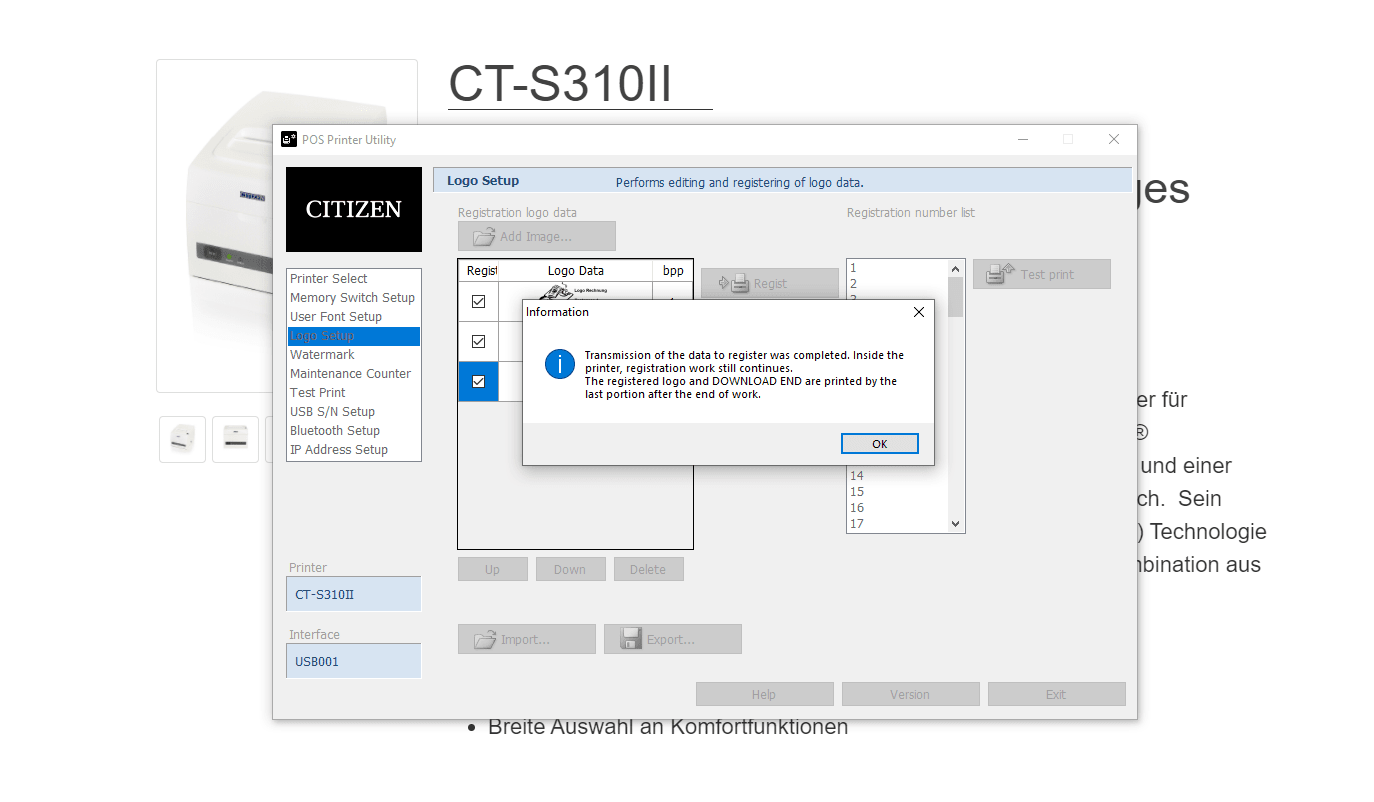The height and width of the screenshot is (802, 1374).
Task: Click the Help button
Action: click(x=765, y=694)
